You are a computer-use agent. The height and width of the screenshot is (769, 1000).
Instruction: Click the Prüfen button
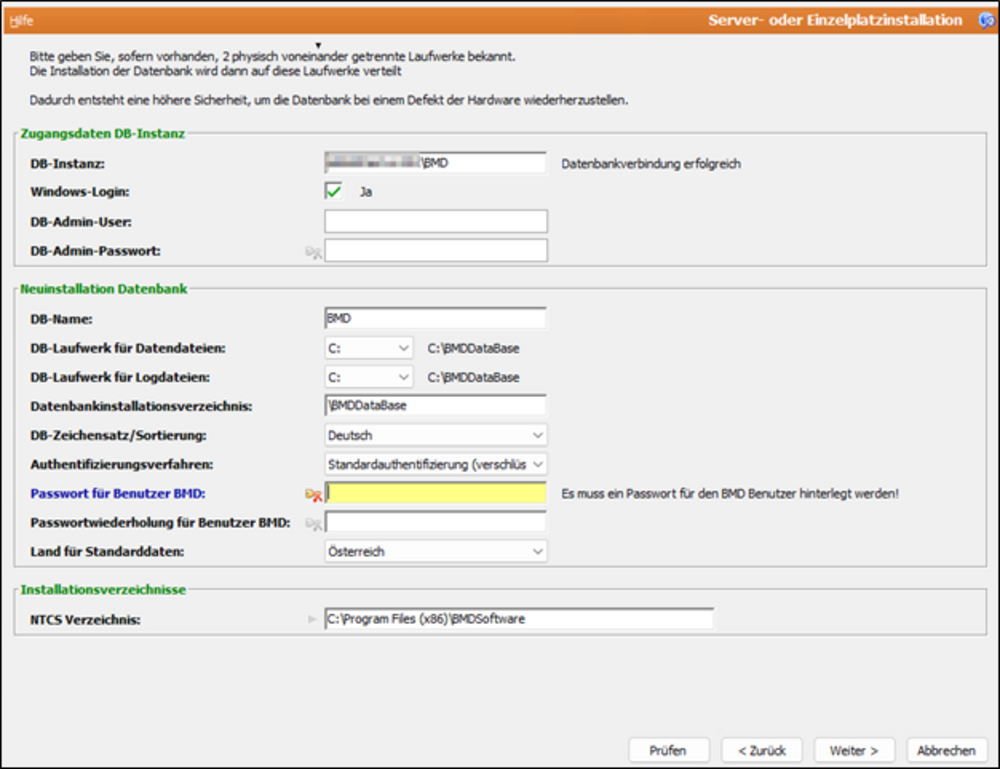tap(668, 751)
